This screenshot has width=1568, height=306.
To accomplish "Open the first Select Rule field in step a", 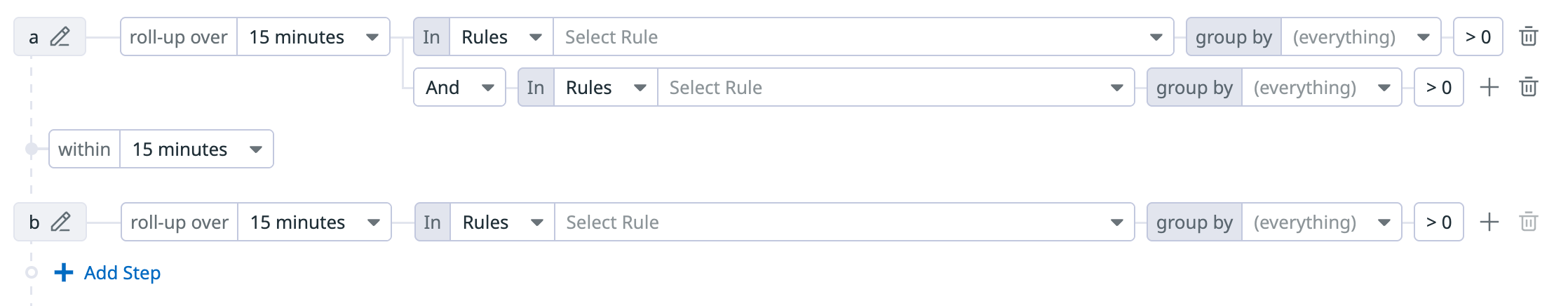I will 863,36.
